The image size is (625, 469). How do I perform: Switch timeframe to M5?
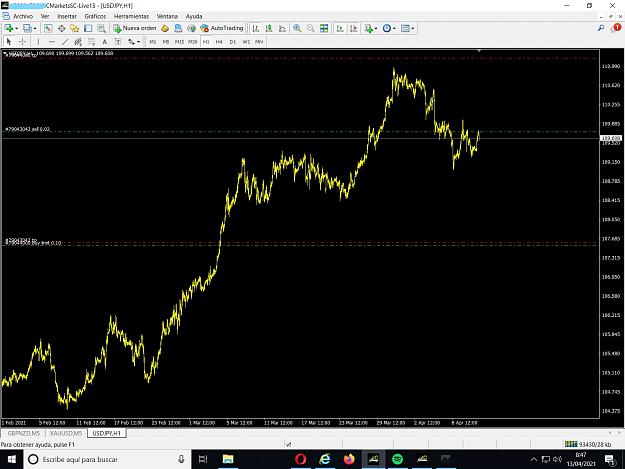click(x=166, y=41)
